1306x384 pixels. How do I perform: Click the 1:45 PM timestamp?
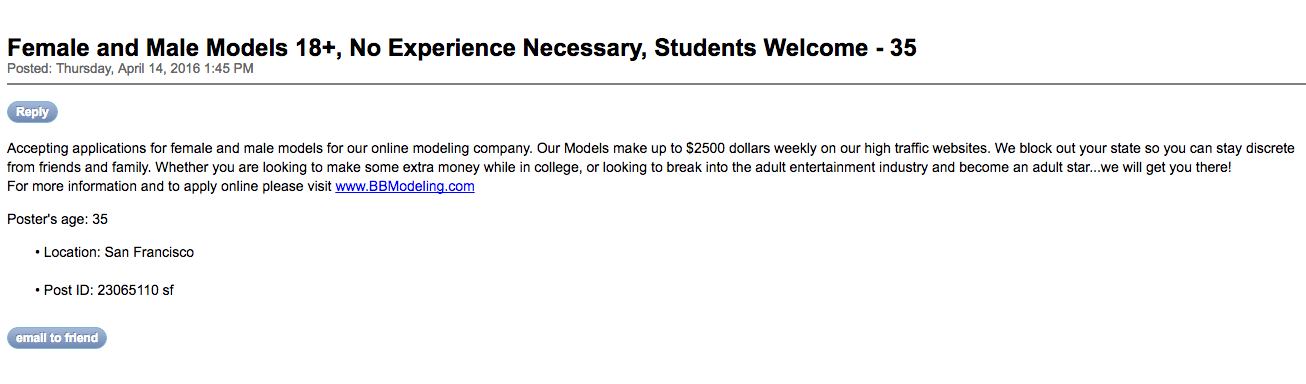tap(230, 69)
